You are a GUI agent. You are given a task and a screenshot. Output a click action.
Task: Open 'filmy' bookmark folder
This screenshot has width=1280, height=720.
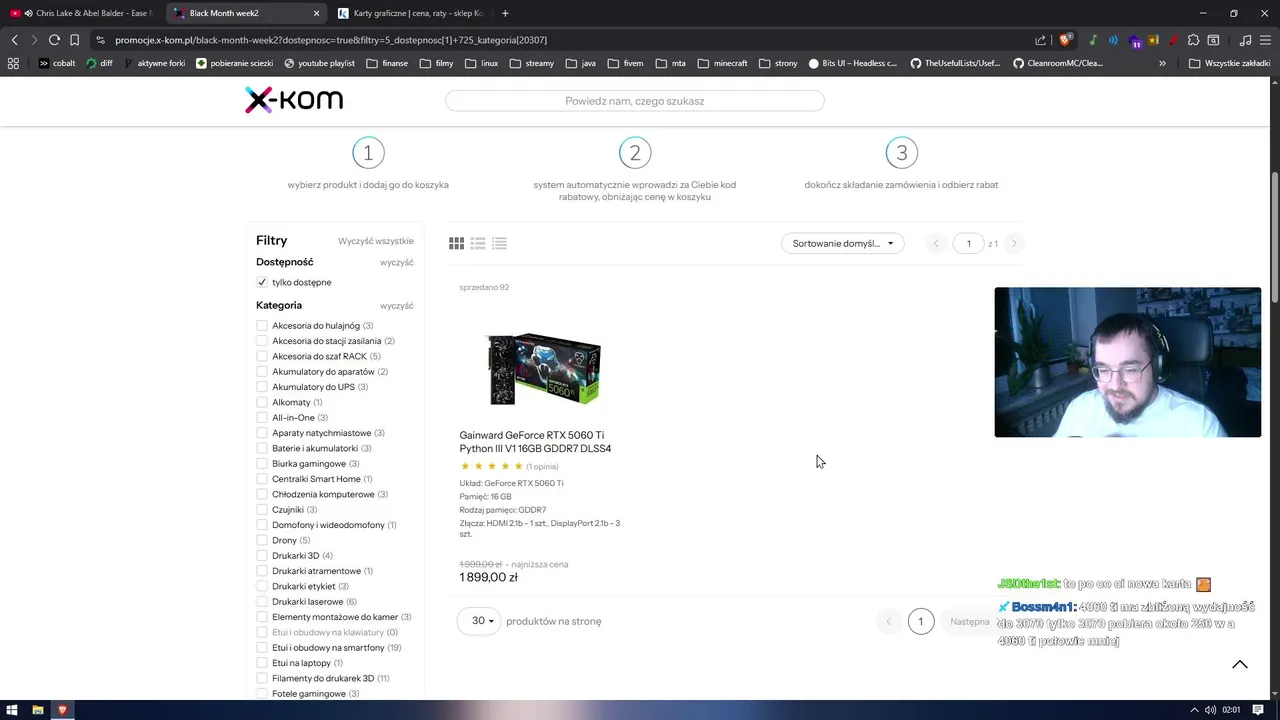(x=437, y=63)
